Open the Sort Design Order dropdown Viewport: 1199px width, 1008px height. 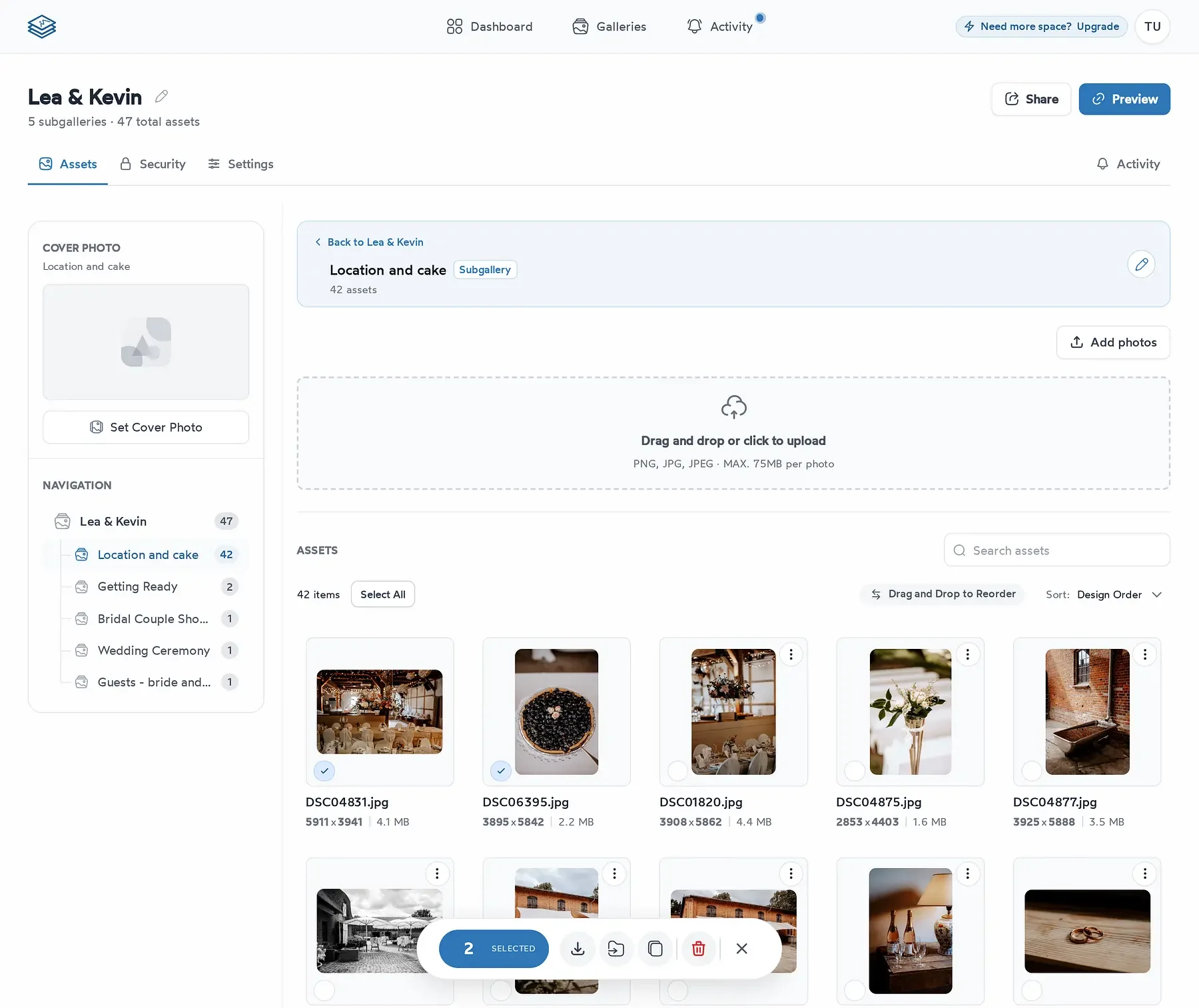(x=1104, y=594)
